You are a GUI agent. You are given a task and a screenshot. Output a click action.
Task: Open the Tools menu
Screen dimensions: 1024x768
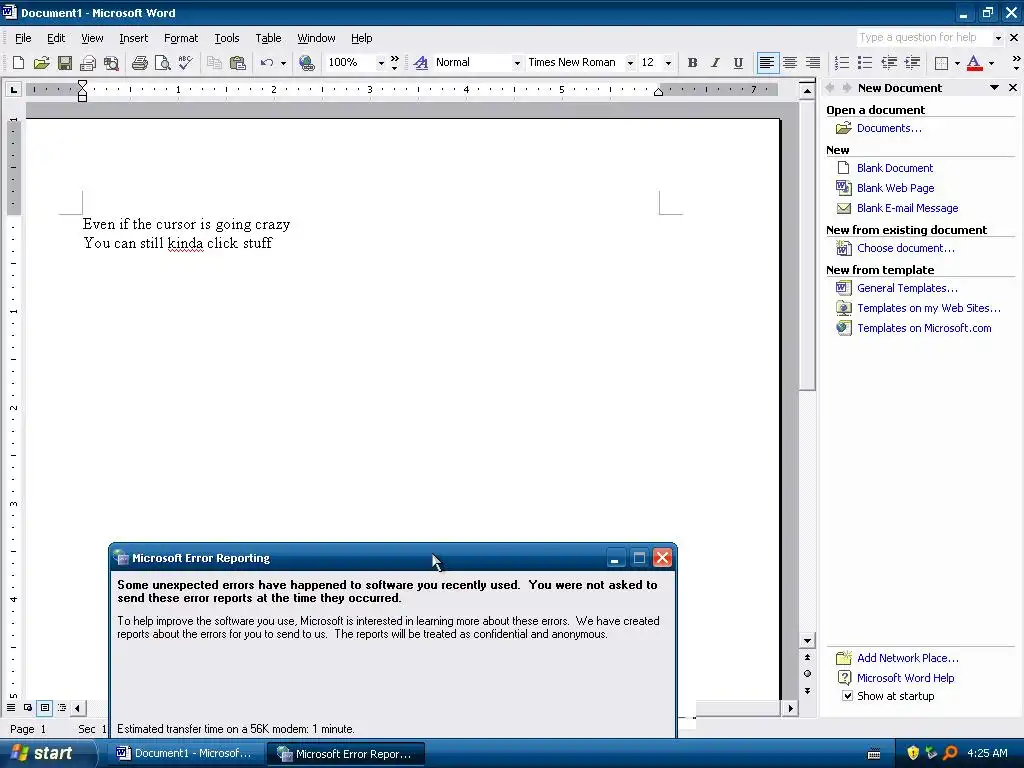(x=227, y=38)
